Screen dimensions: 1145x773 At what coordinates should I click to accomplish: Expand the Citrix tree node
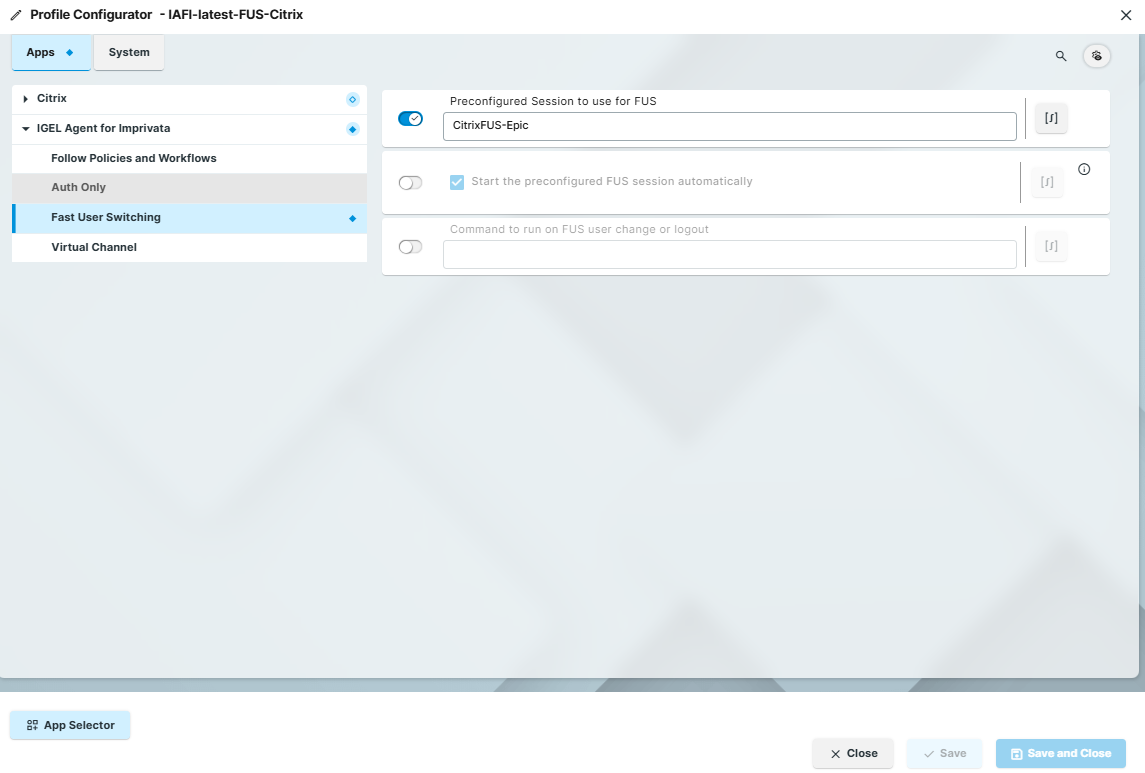coord(26,99)
